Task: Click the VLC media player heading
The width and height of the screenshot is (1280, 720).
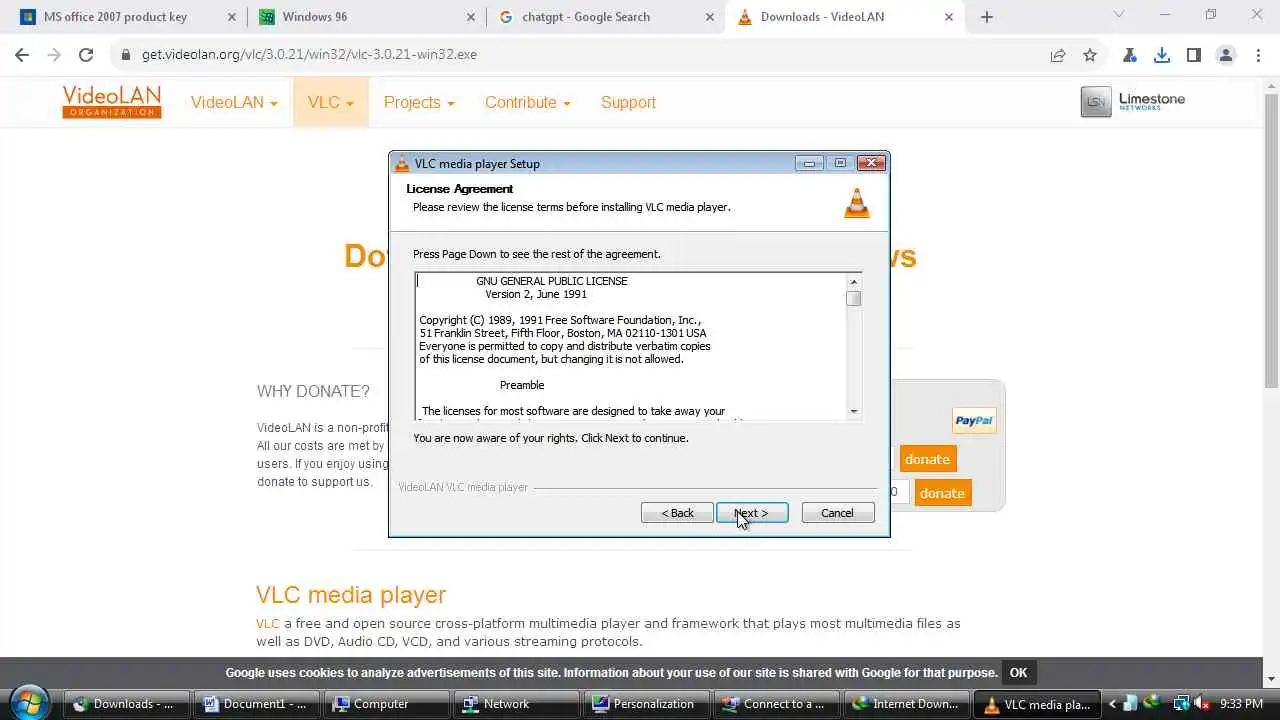Action: coord(351,595)
